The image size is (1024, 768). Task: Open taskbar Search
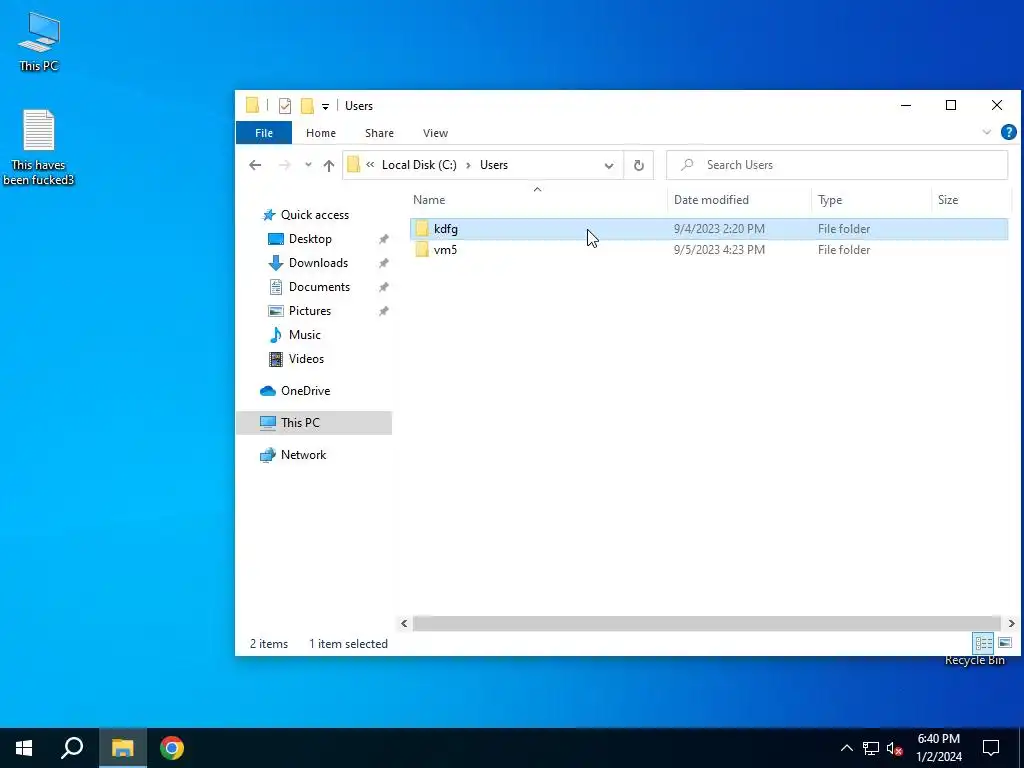72,748
